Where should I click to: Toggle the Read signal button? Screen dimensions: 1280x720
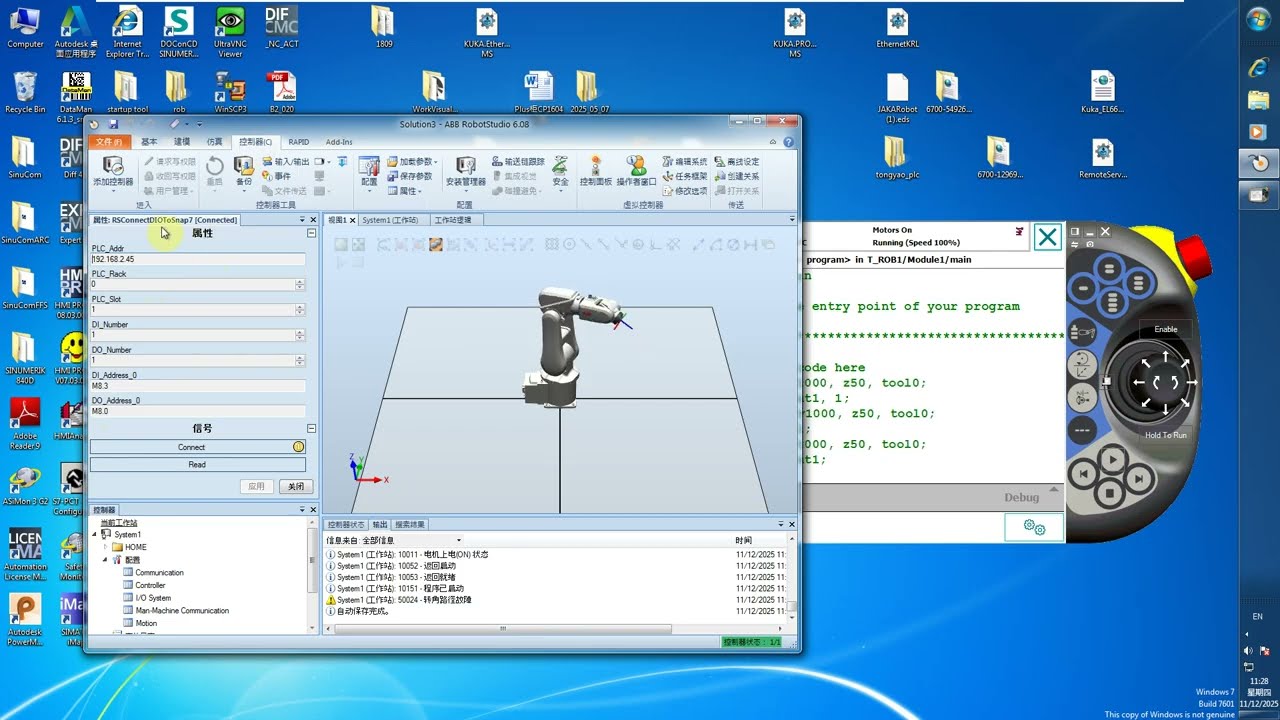(198, 464)
